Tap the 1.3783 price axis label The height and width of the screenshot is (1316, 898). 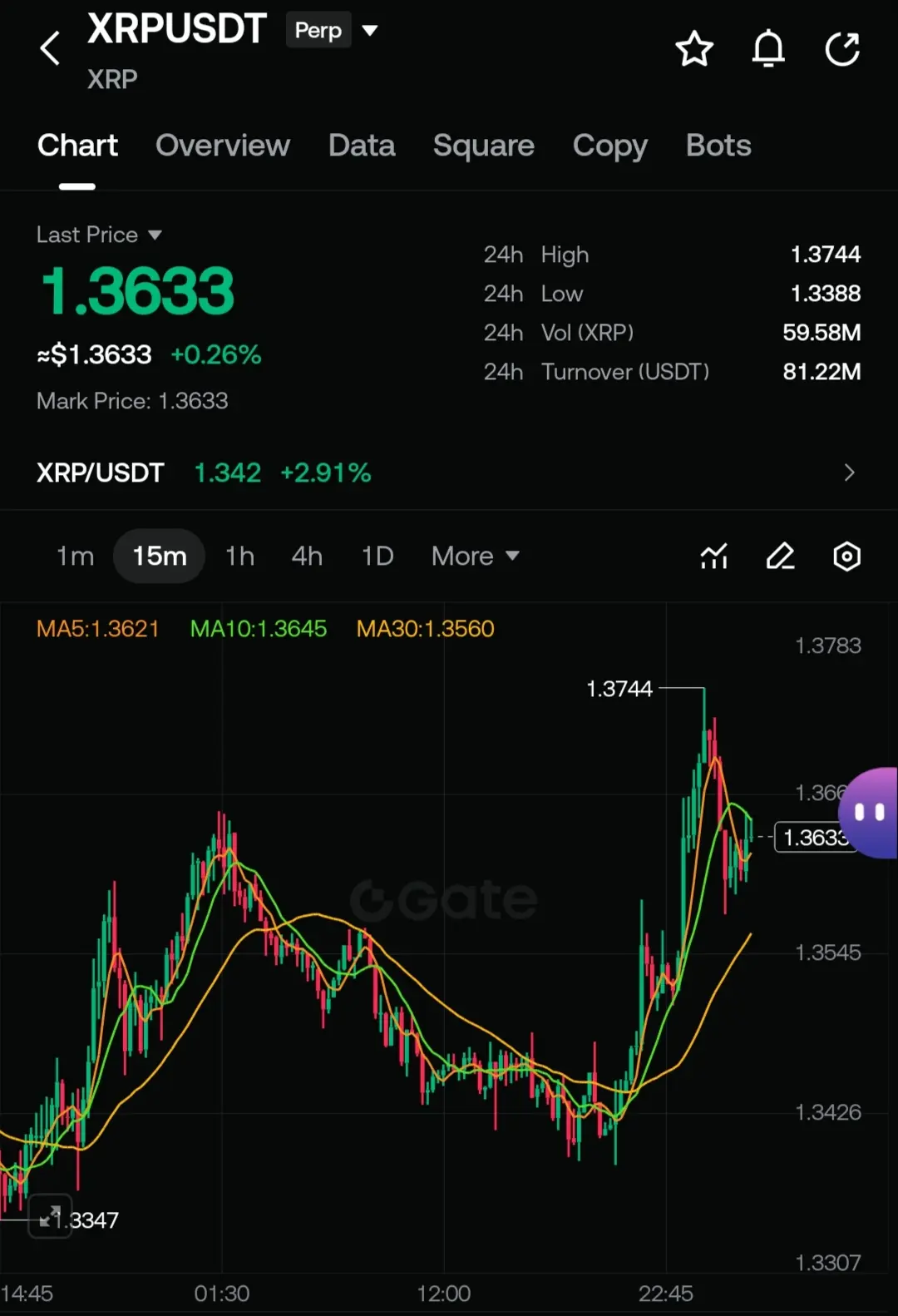[828, 646]
